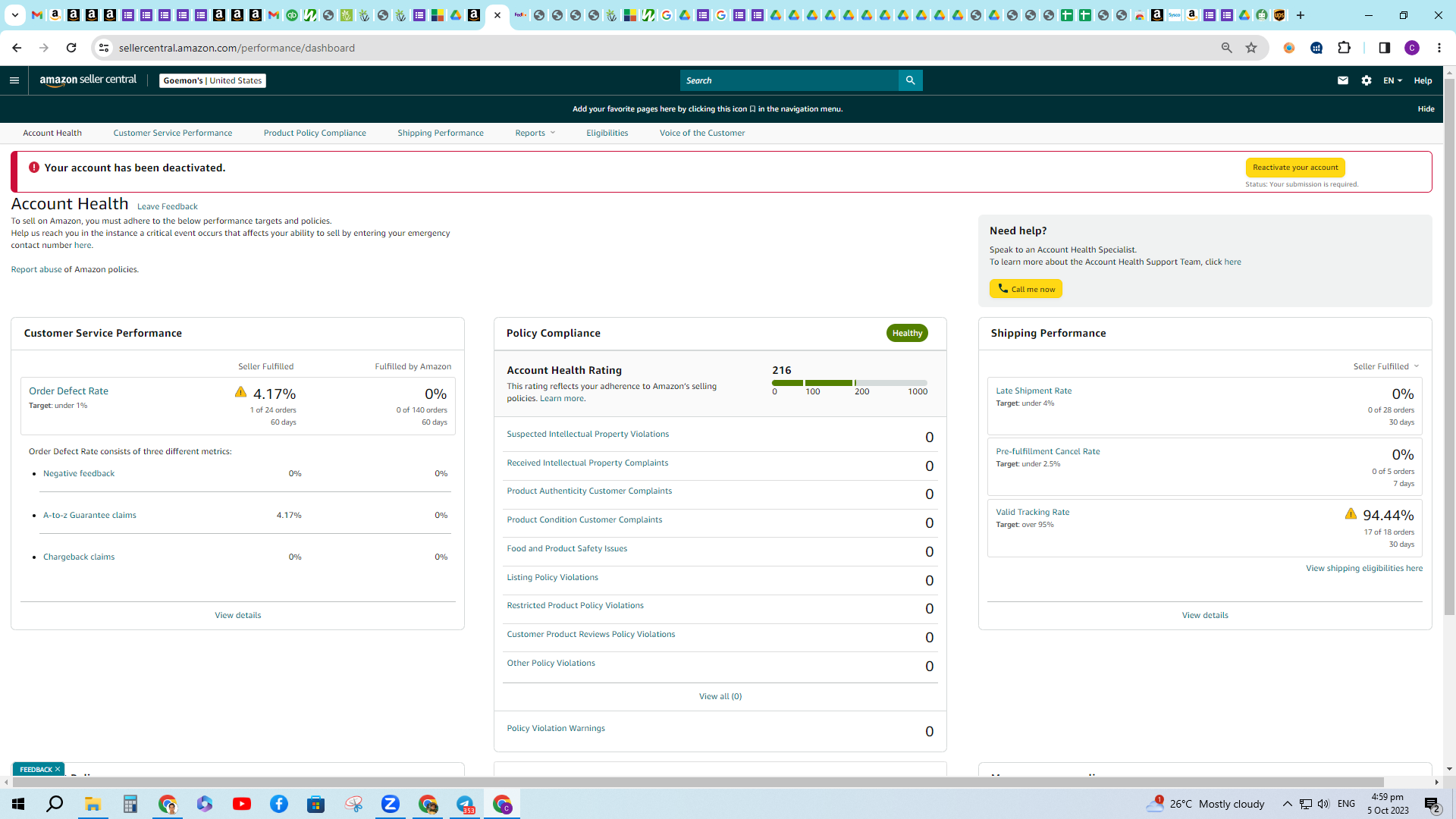Click the search magnifier button
Image resolution: width=1456 pixels, height=819 pixels.
pyautogui.click(x=910, y=80)
